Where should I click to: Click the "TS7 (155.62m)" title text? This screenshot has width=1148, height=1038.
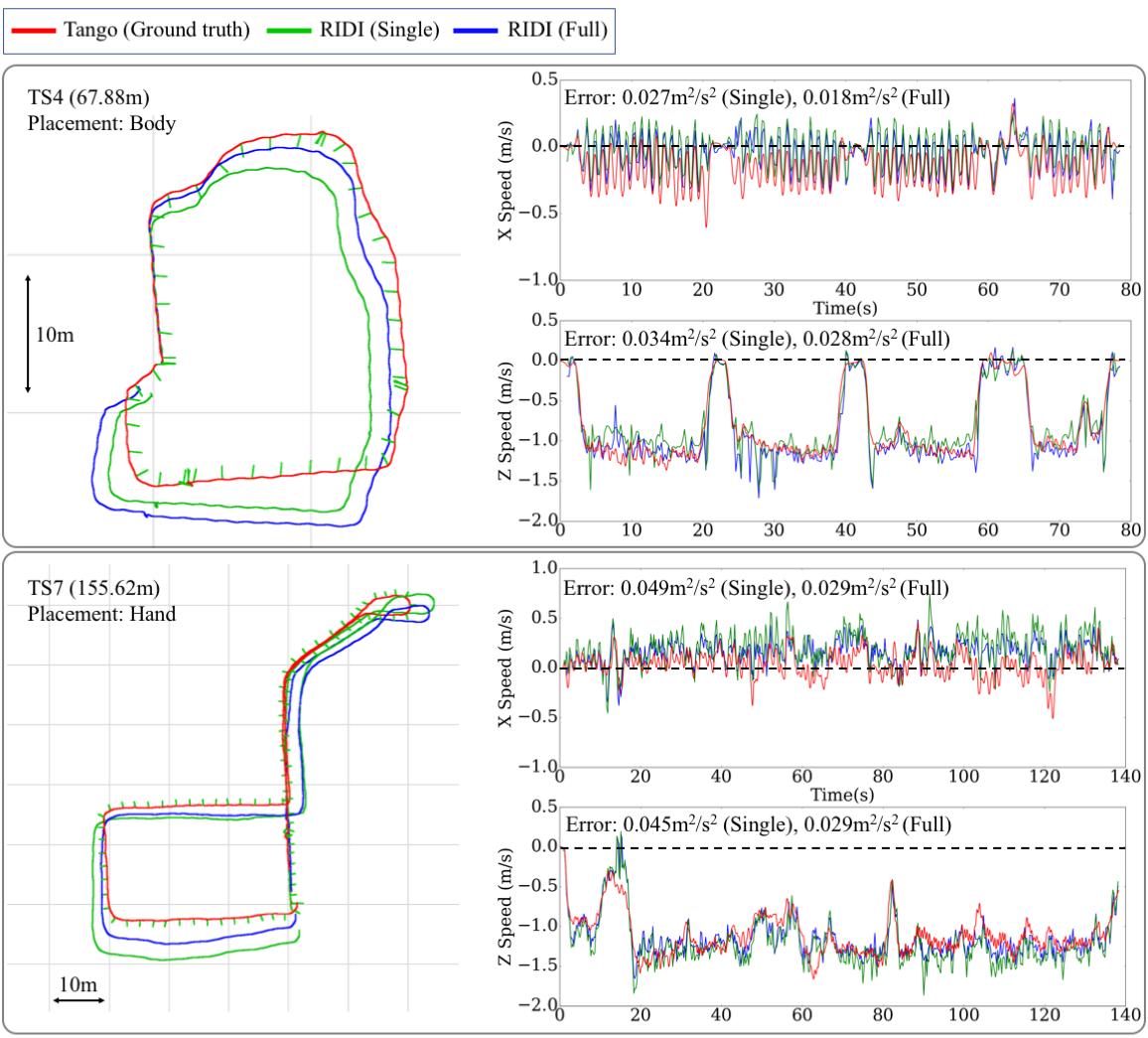(x=93, y=588)
